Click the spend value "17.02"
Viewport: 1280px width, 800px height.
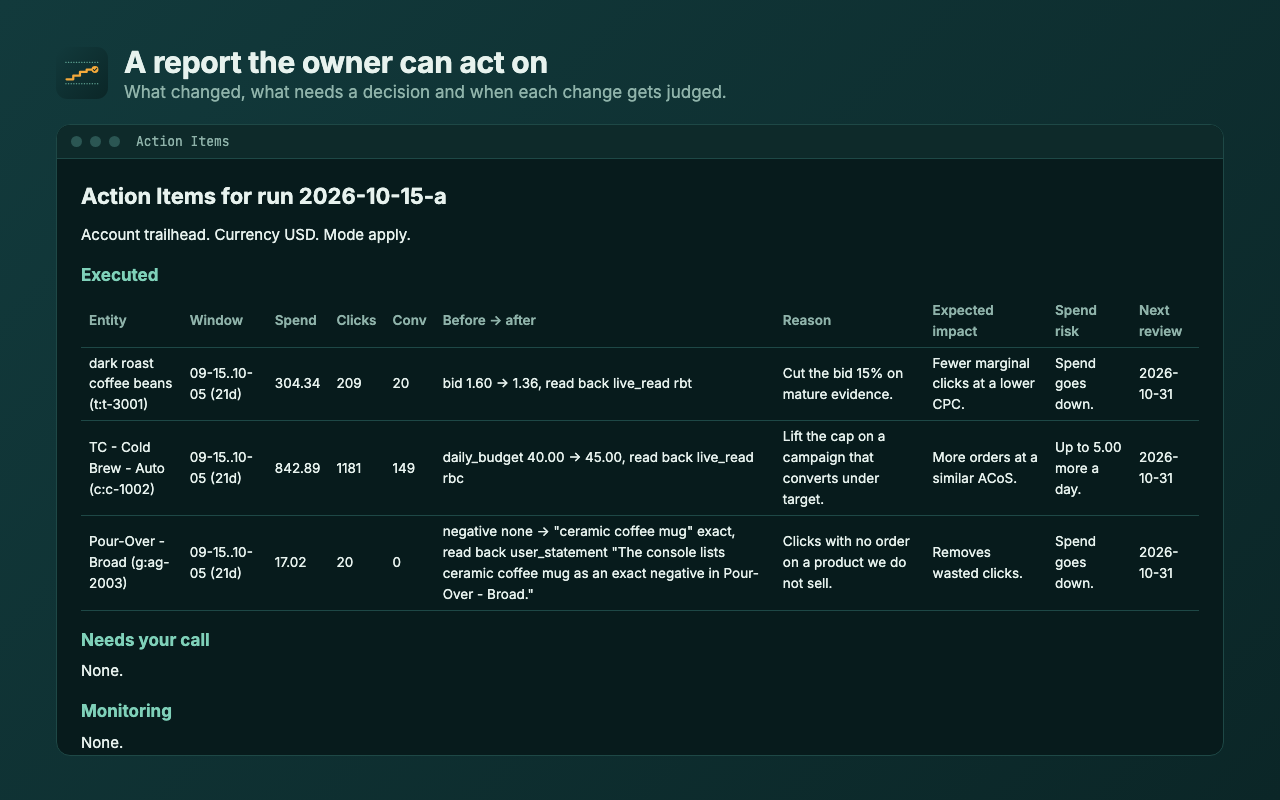pos(291,562)
